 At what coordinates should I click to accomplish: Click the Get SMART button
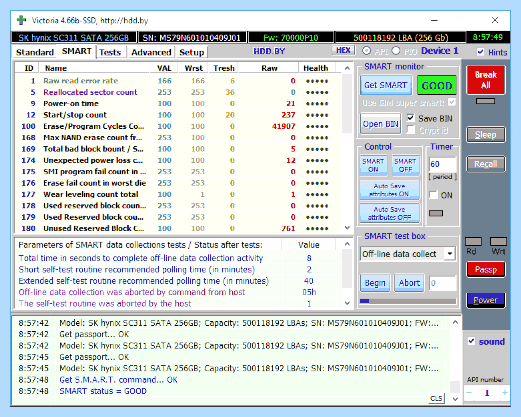[385, 85]
